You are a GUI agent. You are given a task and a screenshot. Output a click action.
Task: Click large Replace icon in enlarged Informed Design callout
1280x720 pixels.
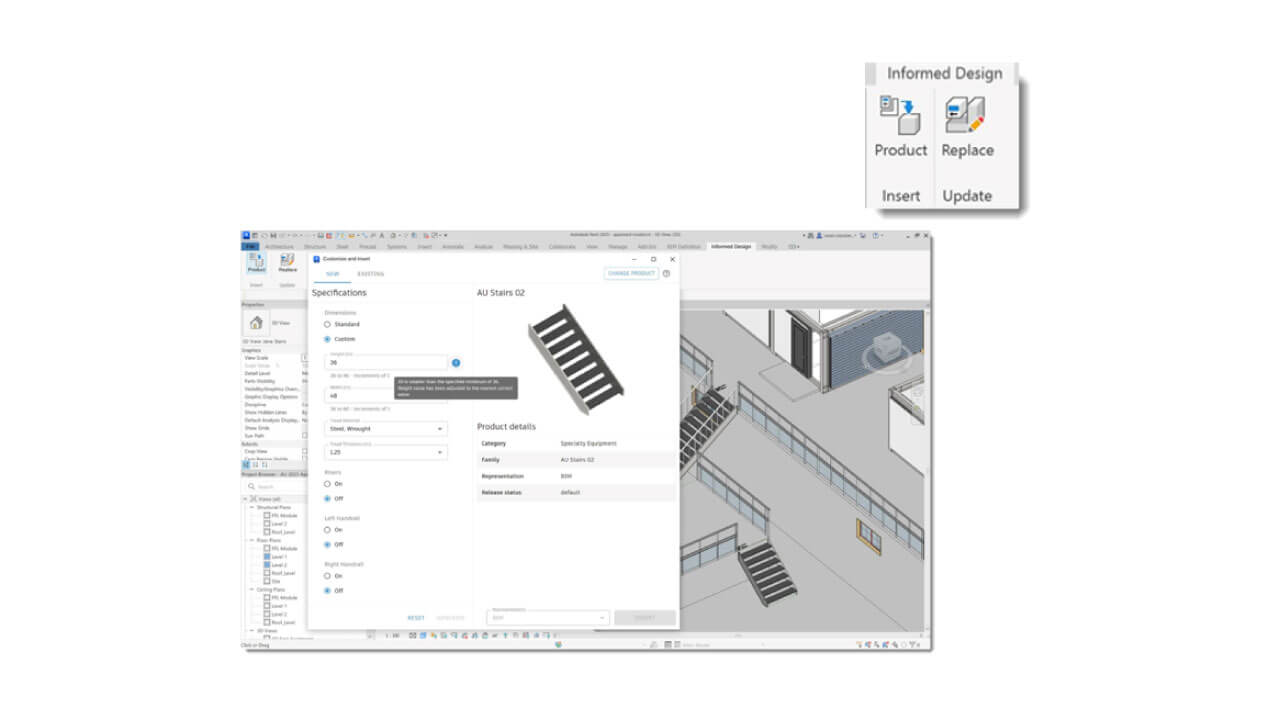click(966, 116)
